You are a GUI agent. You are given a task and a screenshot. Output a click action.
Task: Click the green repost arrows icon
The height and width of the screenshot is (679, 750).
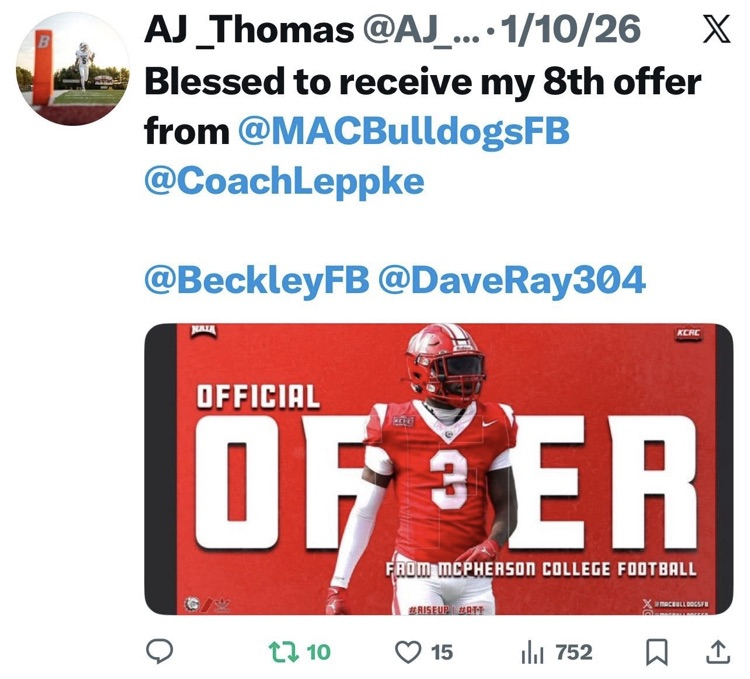click(284, 652)
